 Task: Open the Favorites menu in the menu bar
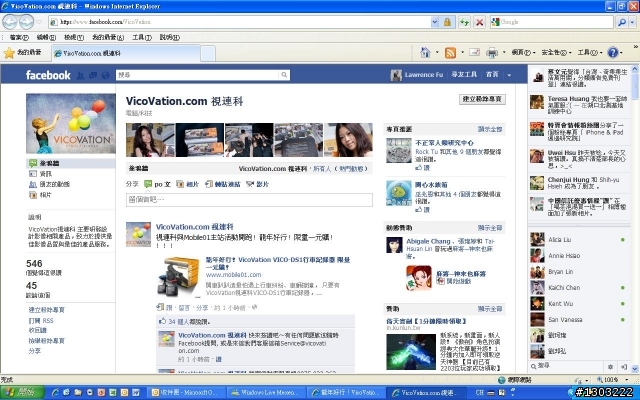click(x=108, y=37)
